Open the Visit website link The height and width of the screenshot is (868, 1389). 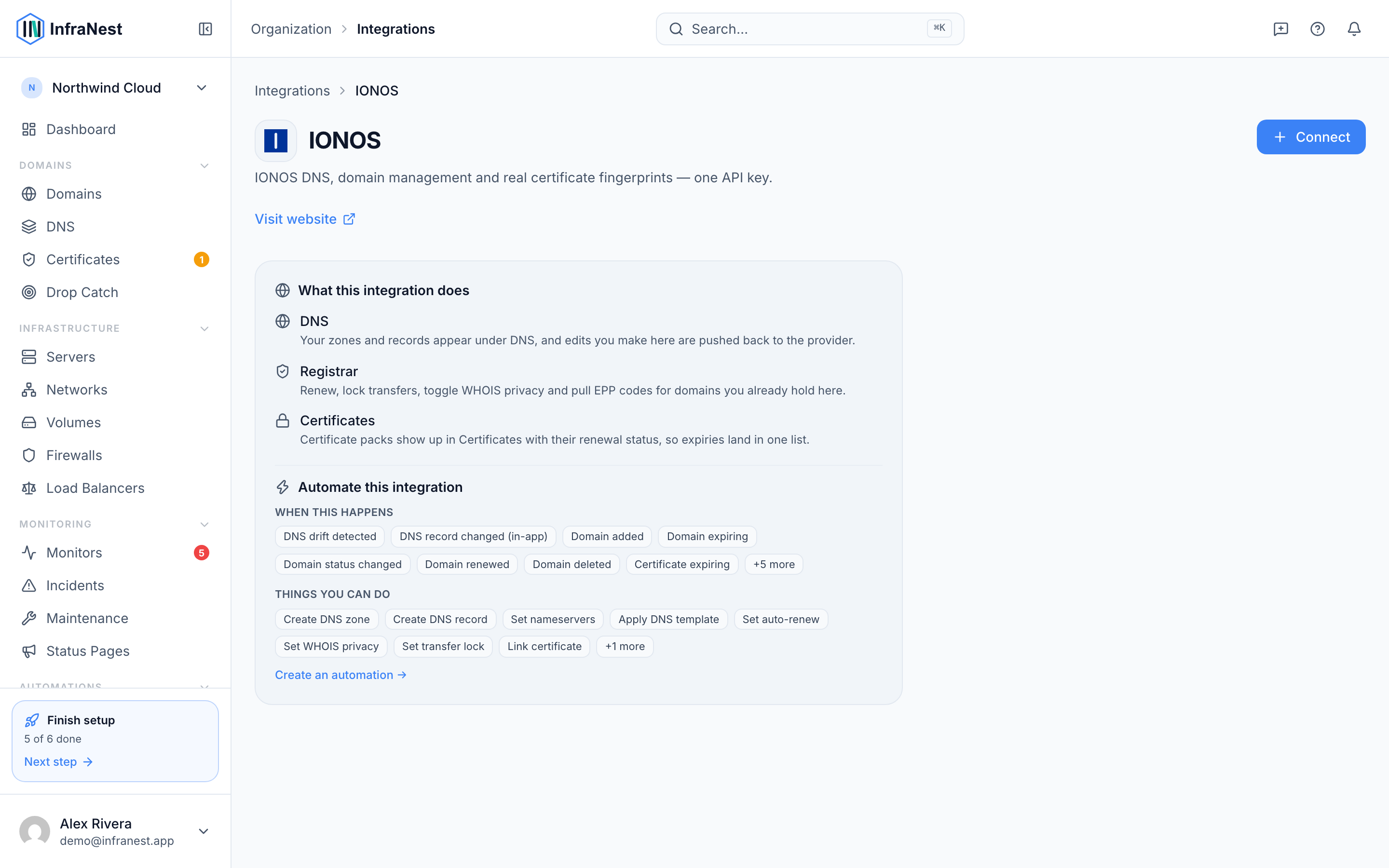click(x=305, y=219)
